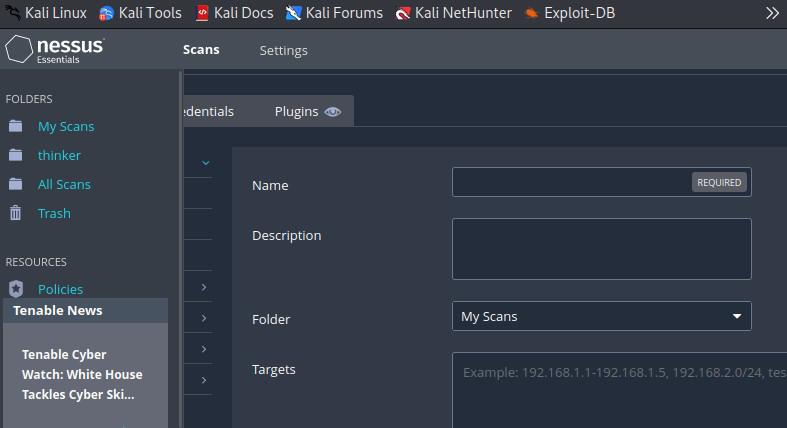Screen dimensions: 787x428
Task: Select the Credentials tab
Action: click(209, 111)
